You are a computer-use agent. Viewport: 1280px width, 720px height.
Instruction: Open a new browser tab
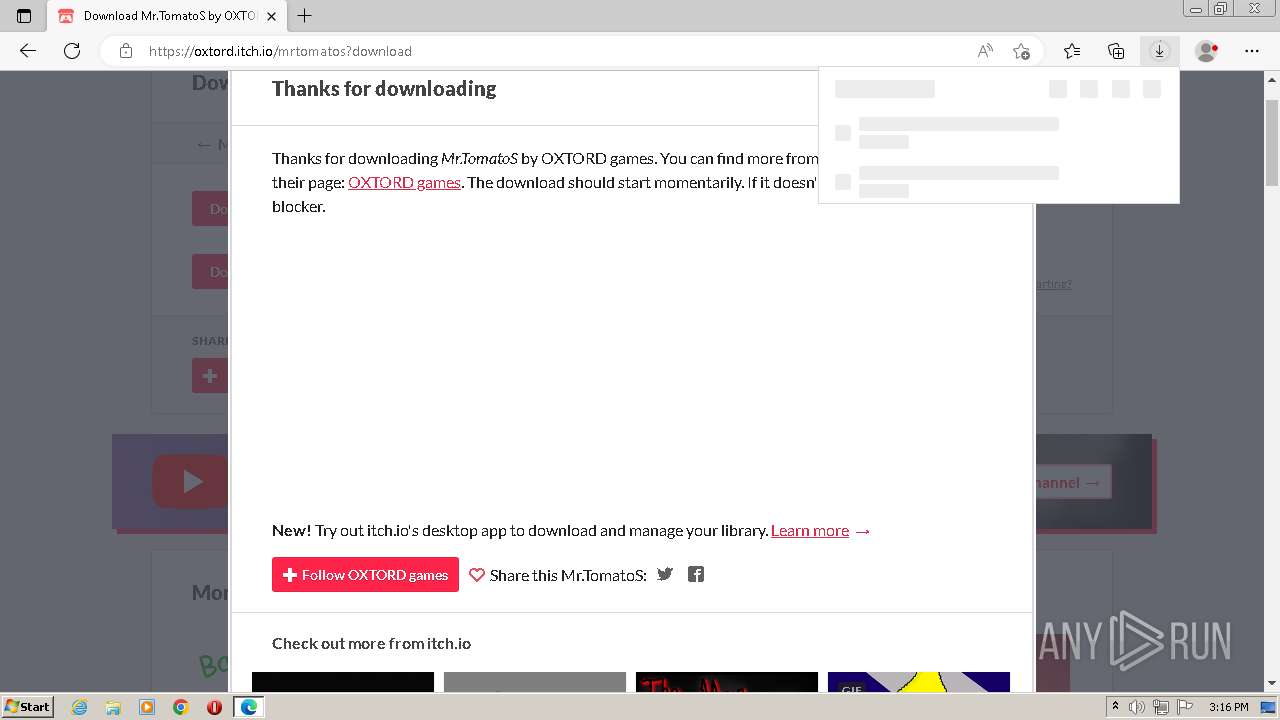tap(305, 16)
